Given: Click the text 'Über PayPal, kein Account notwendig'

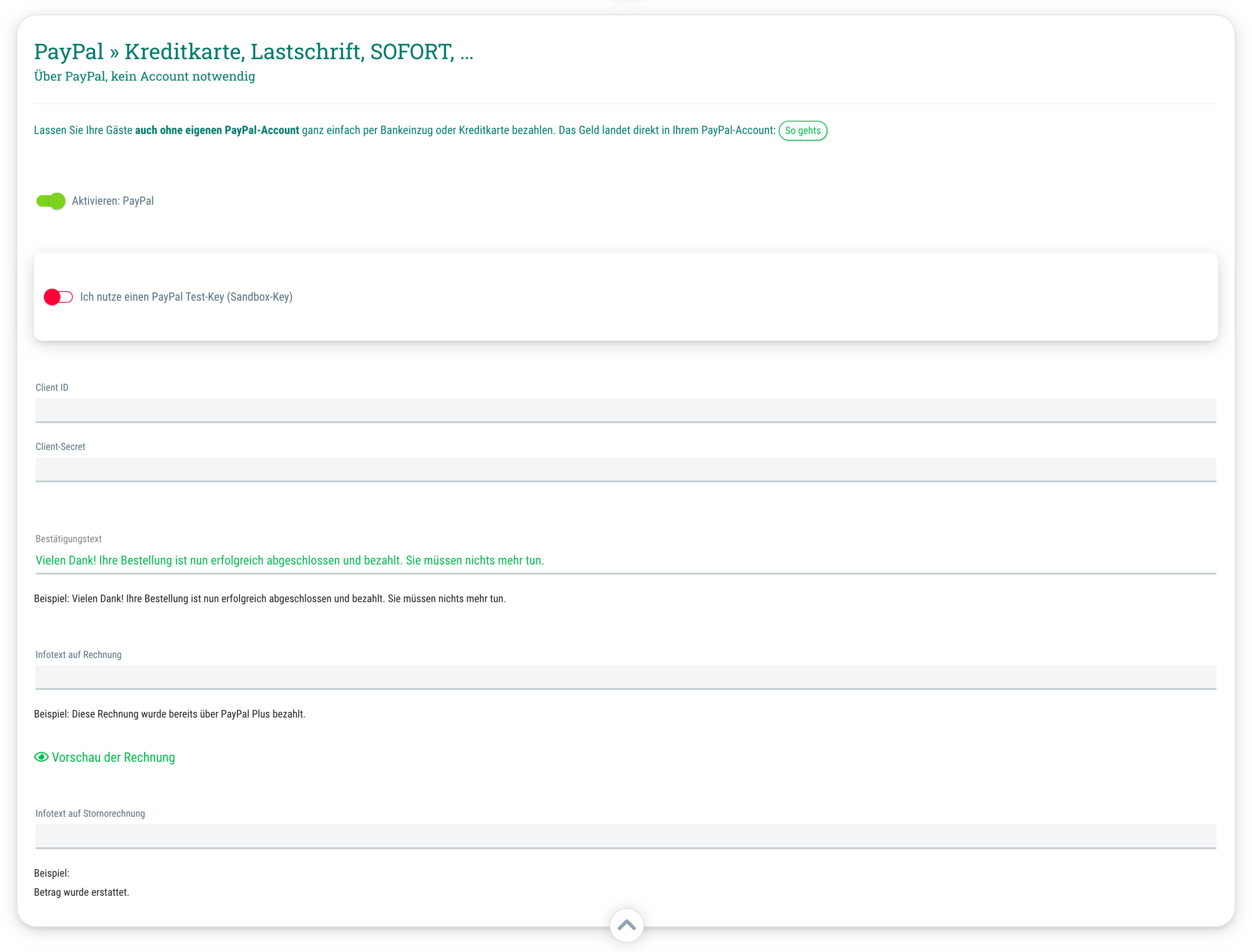Looking at the screenshot, I should tap(144, 76).
